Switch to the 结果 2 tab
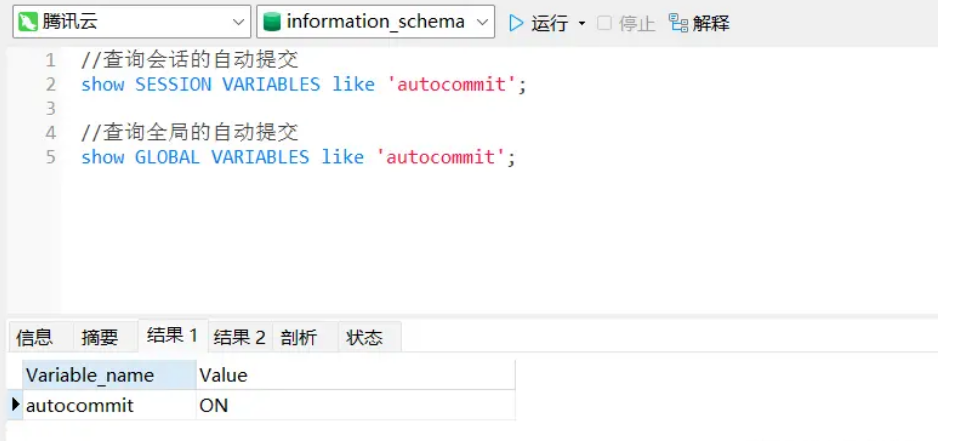The height and width of the screenshot is (441, 963). [240, 337]
